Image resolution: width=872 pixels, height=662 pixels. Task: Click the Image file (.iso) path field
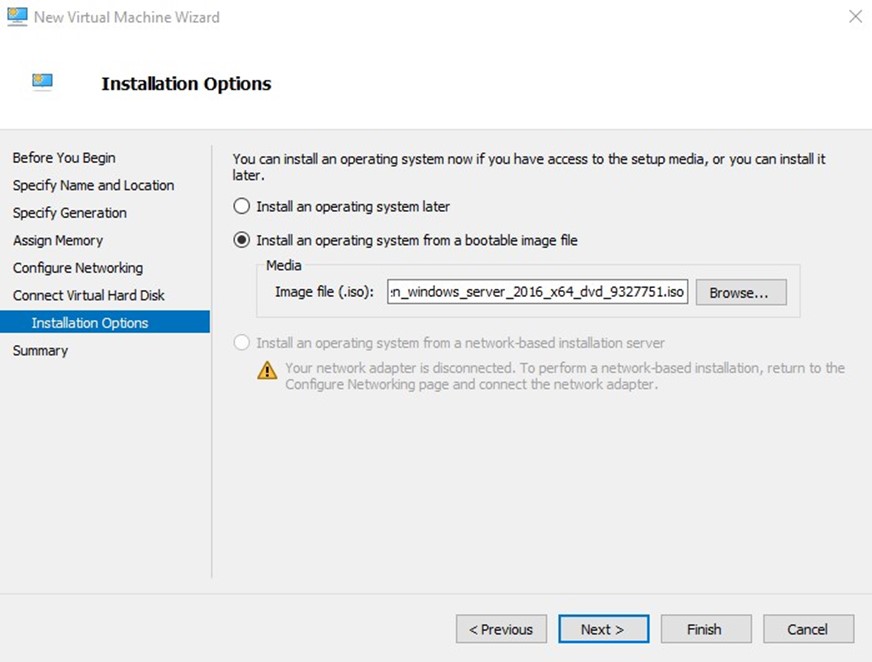[x=538, y=292]
